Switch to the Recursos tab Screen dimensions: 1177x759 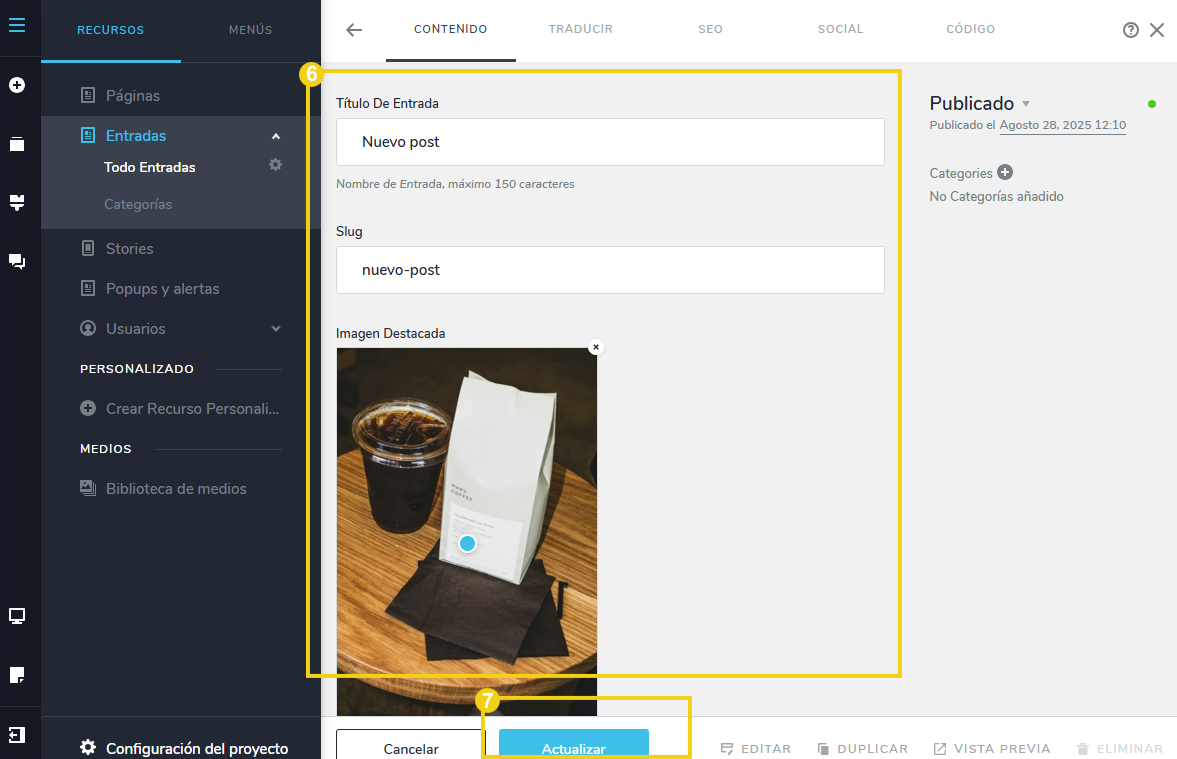(x=110, y=30)
